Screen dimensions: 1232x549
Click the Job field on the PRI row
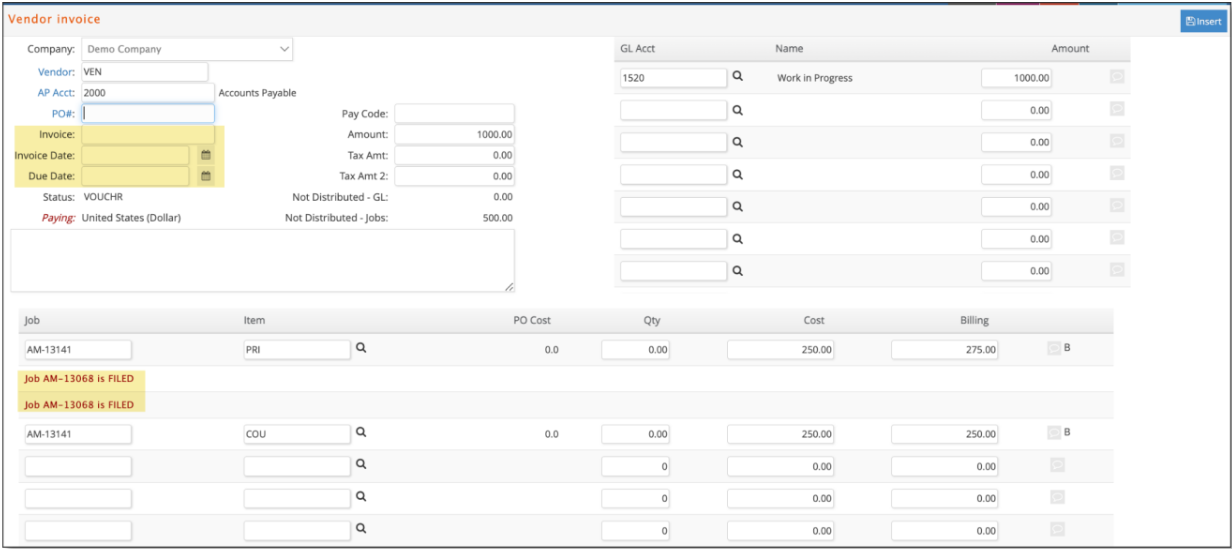[78, 350]
